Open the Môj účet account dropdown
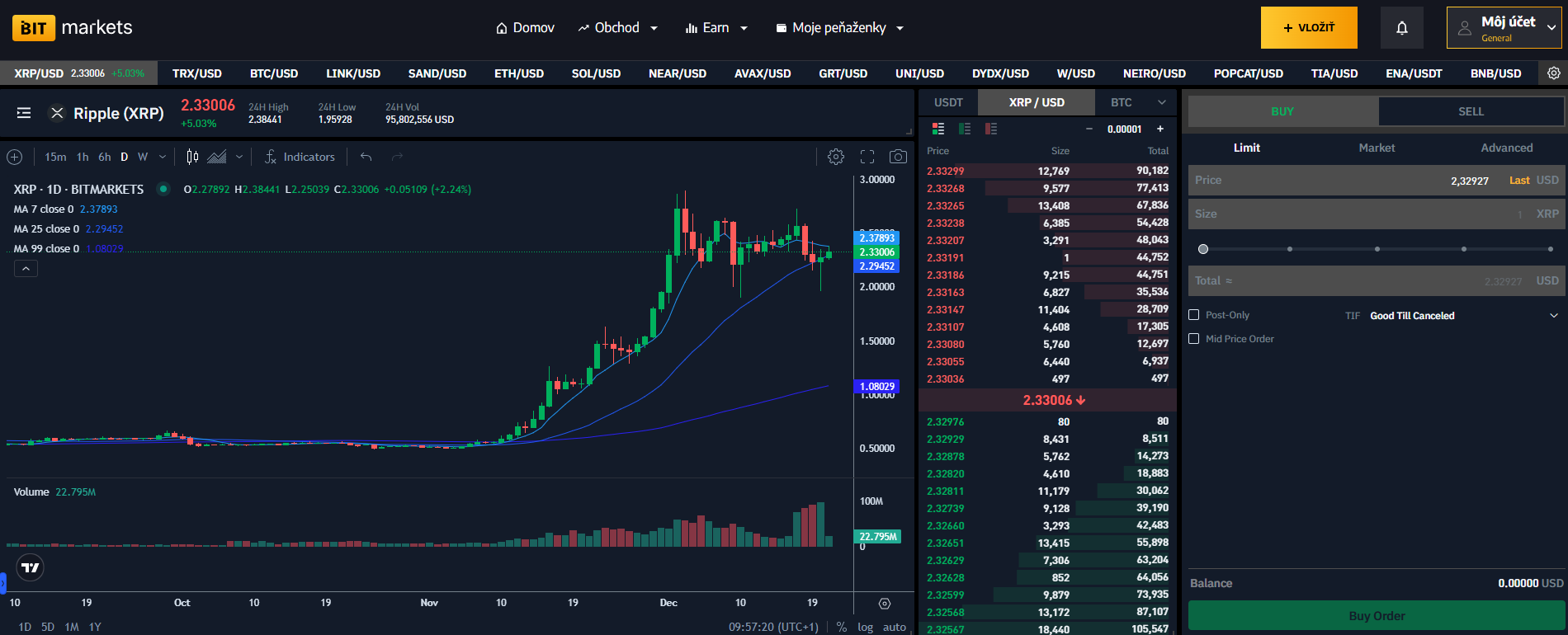The image size is (1568, 635). coord(1504,28)
